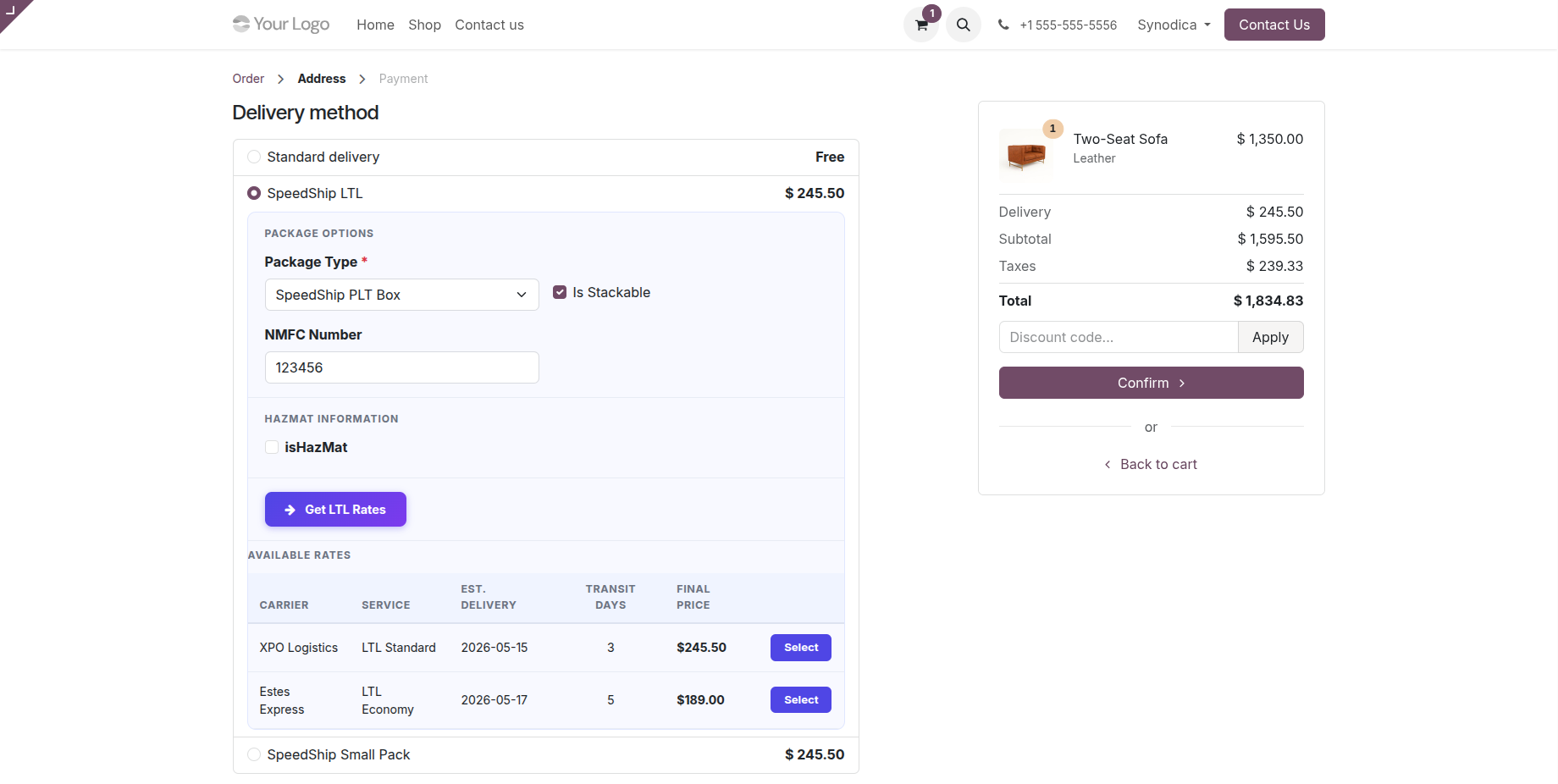Click the arrow on Get LTL Rates
The image size is (1558, 784).
pyautogui.click(x=290, y=510)
